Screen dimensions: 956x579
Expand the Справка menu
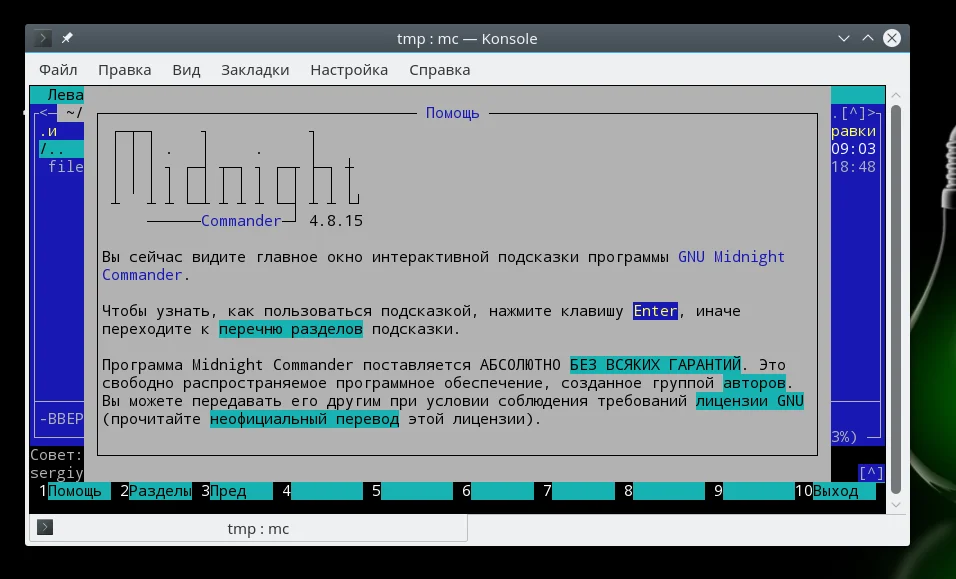[439, 70]
